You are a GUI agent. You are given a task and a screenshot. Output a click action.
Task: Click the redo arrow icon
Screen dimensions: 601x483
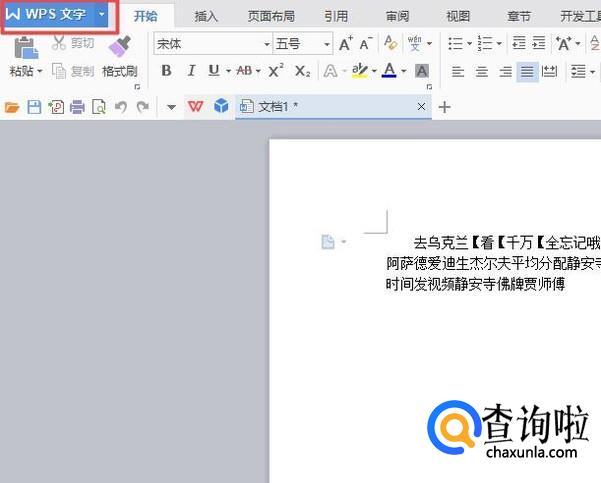(143, 107)
